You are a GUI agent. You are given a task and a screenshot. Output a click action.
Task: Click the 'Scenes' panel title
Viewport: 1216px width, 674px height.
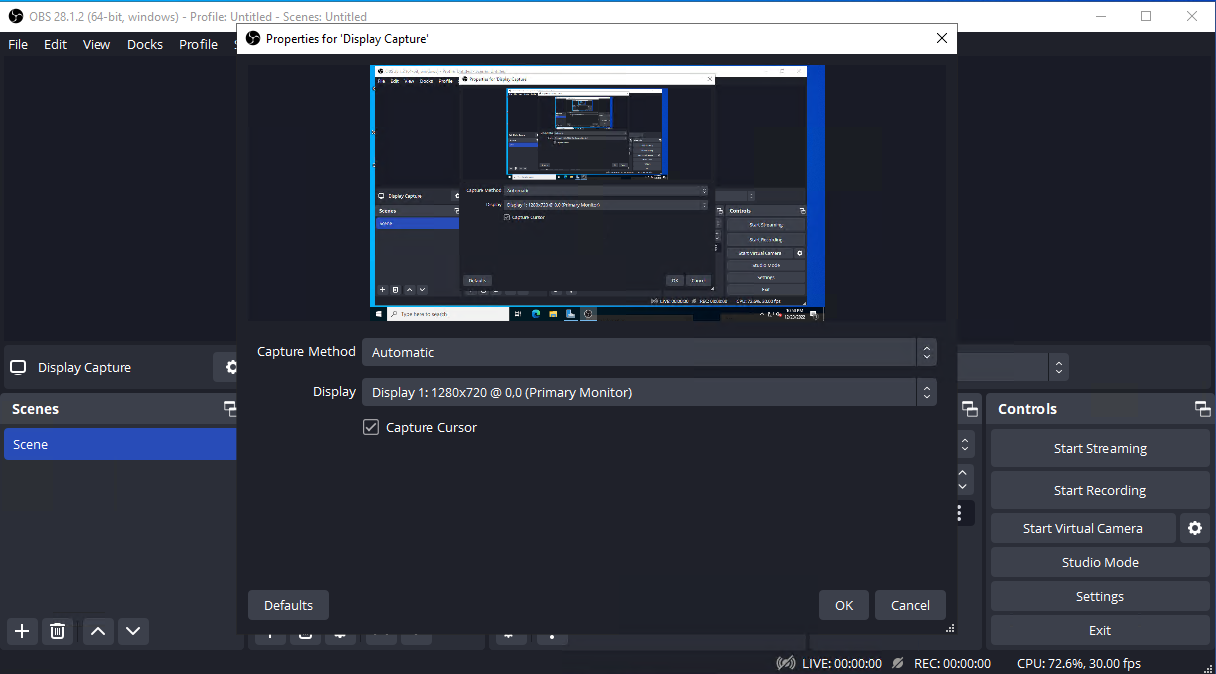pos(35,409)
